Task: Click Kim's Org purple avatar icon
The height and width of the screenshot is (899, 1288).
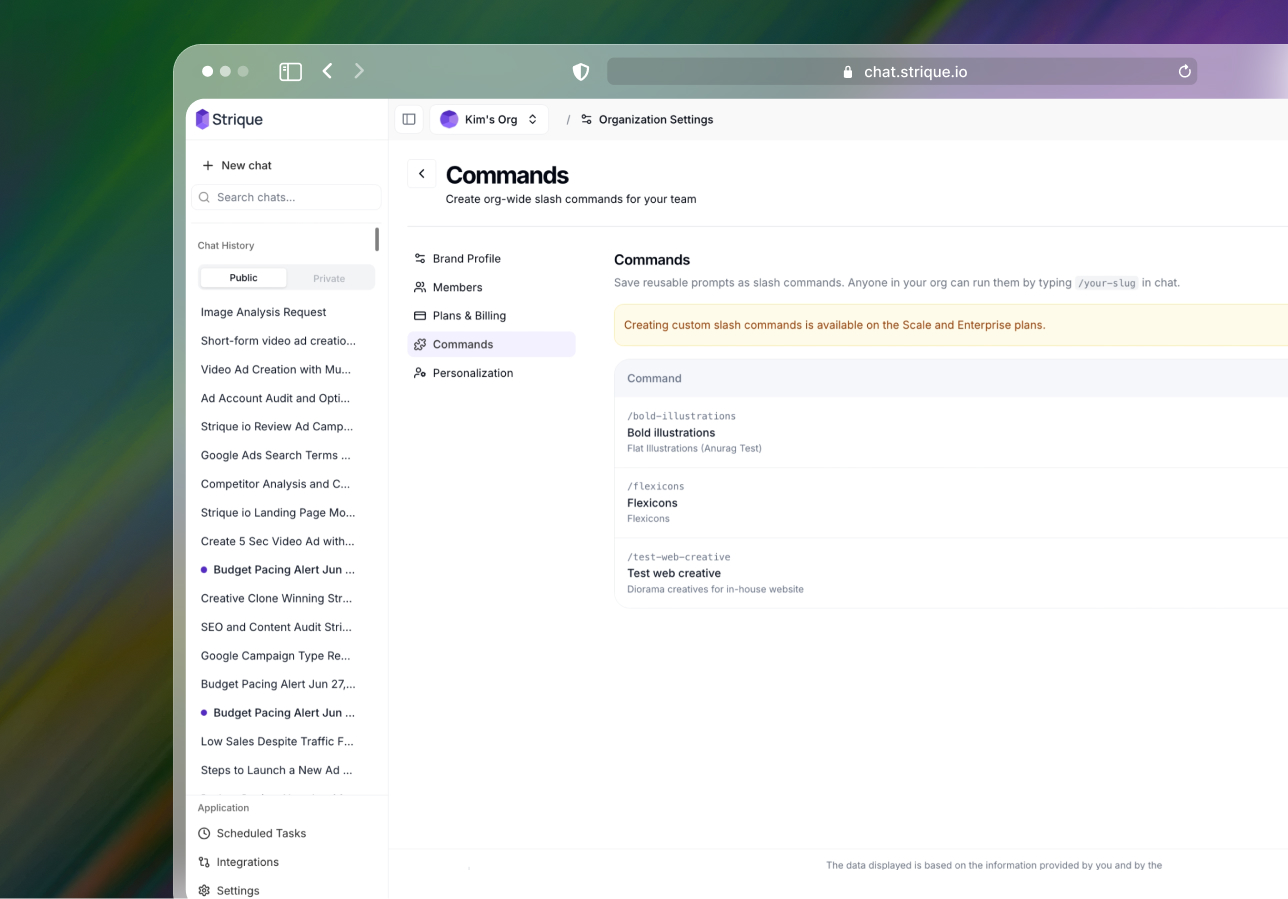Action: pyautogui.click(x=449, y=119)
